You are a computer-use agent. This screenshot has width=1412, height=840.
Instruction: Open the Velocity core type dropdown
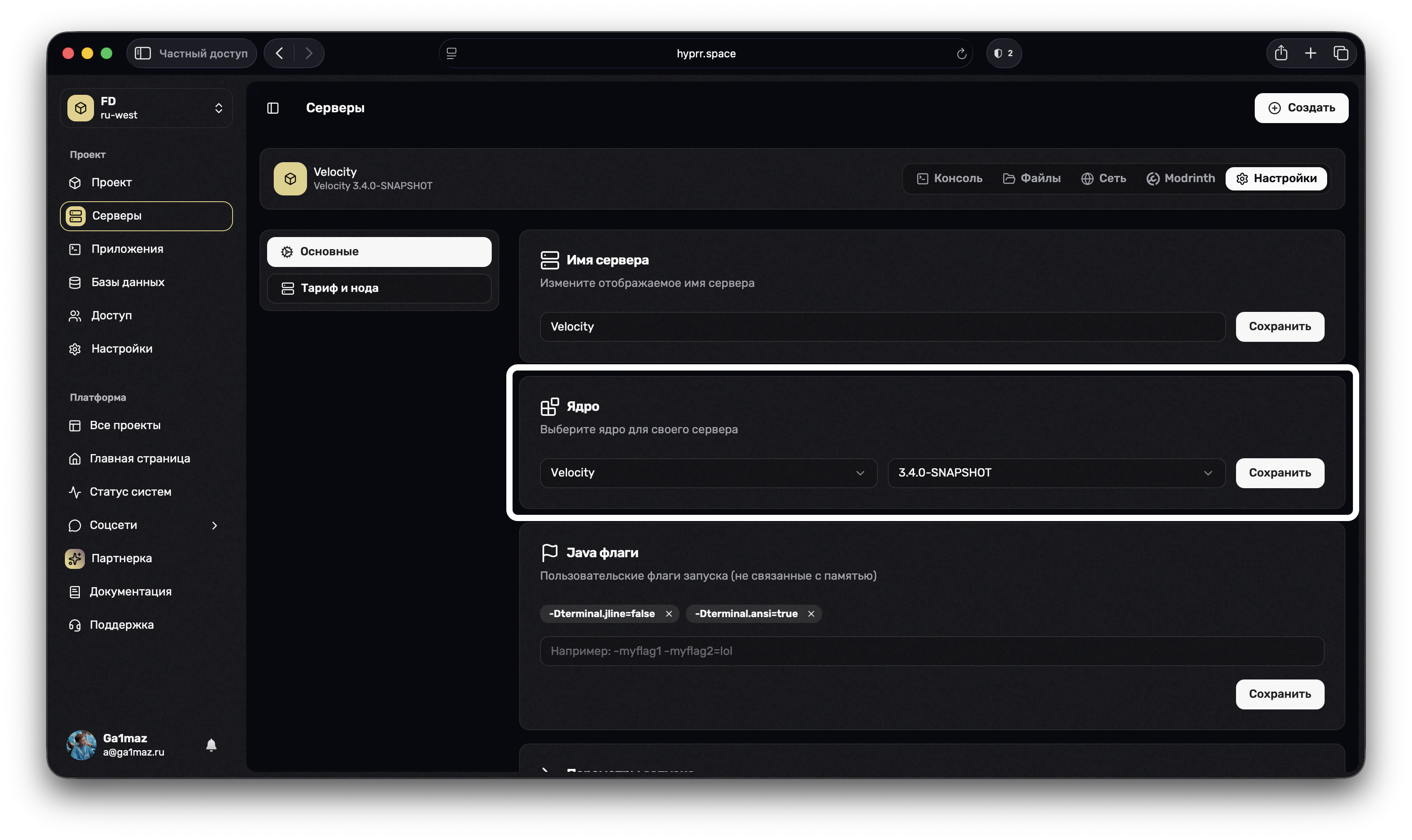[708, 473]
